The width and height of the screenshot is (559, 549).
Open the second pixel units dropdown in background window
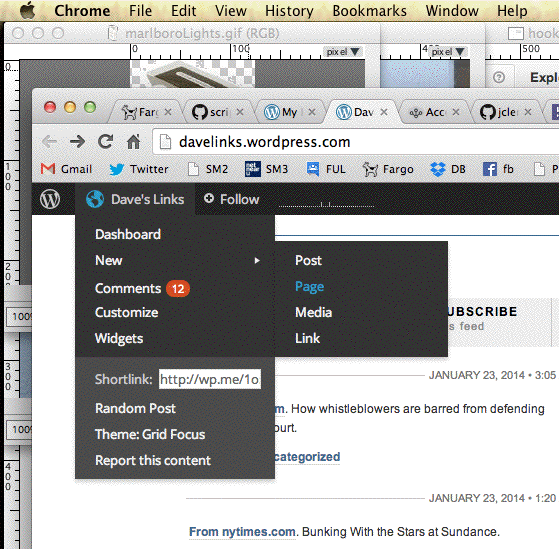448,52
